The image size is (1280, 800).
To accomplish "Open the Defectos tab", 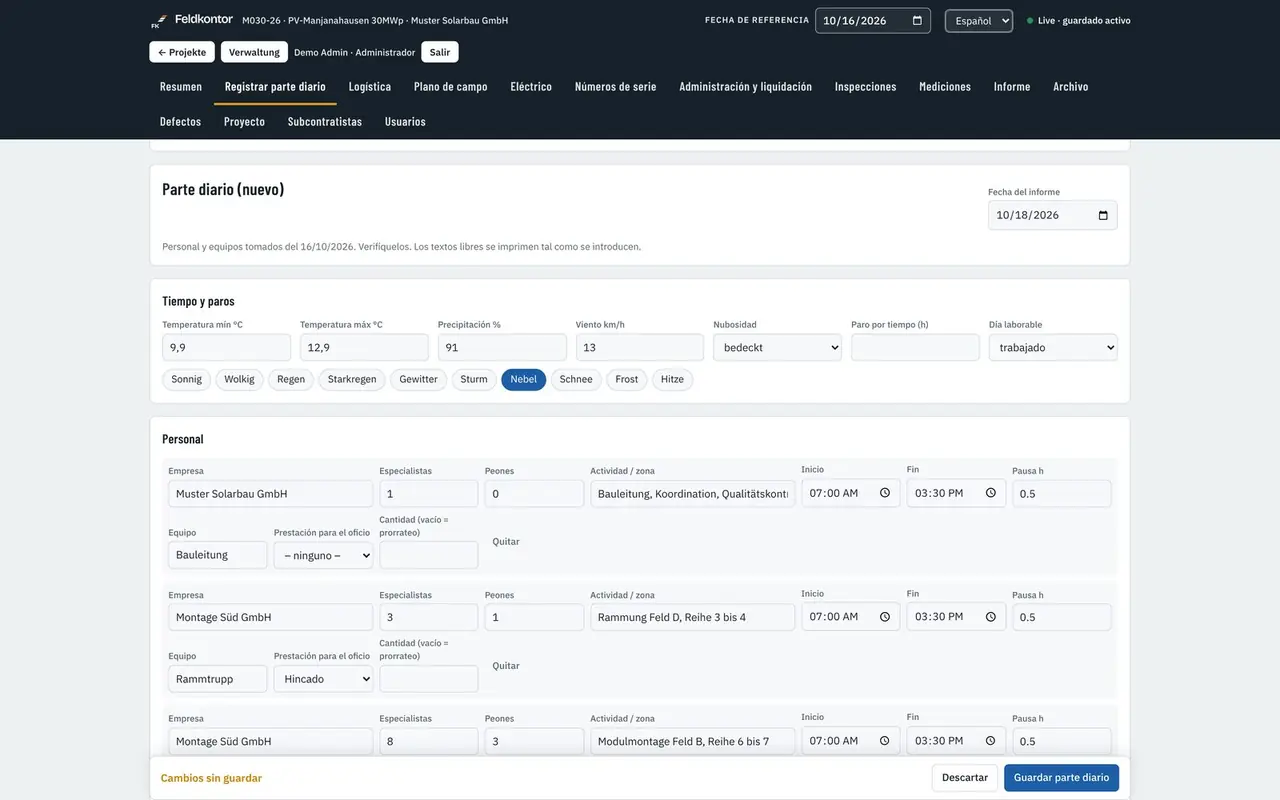I will (x=180, y=122).
